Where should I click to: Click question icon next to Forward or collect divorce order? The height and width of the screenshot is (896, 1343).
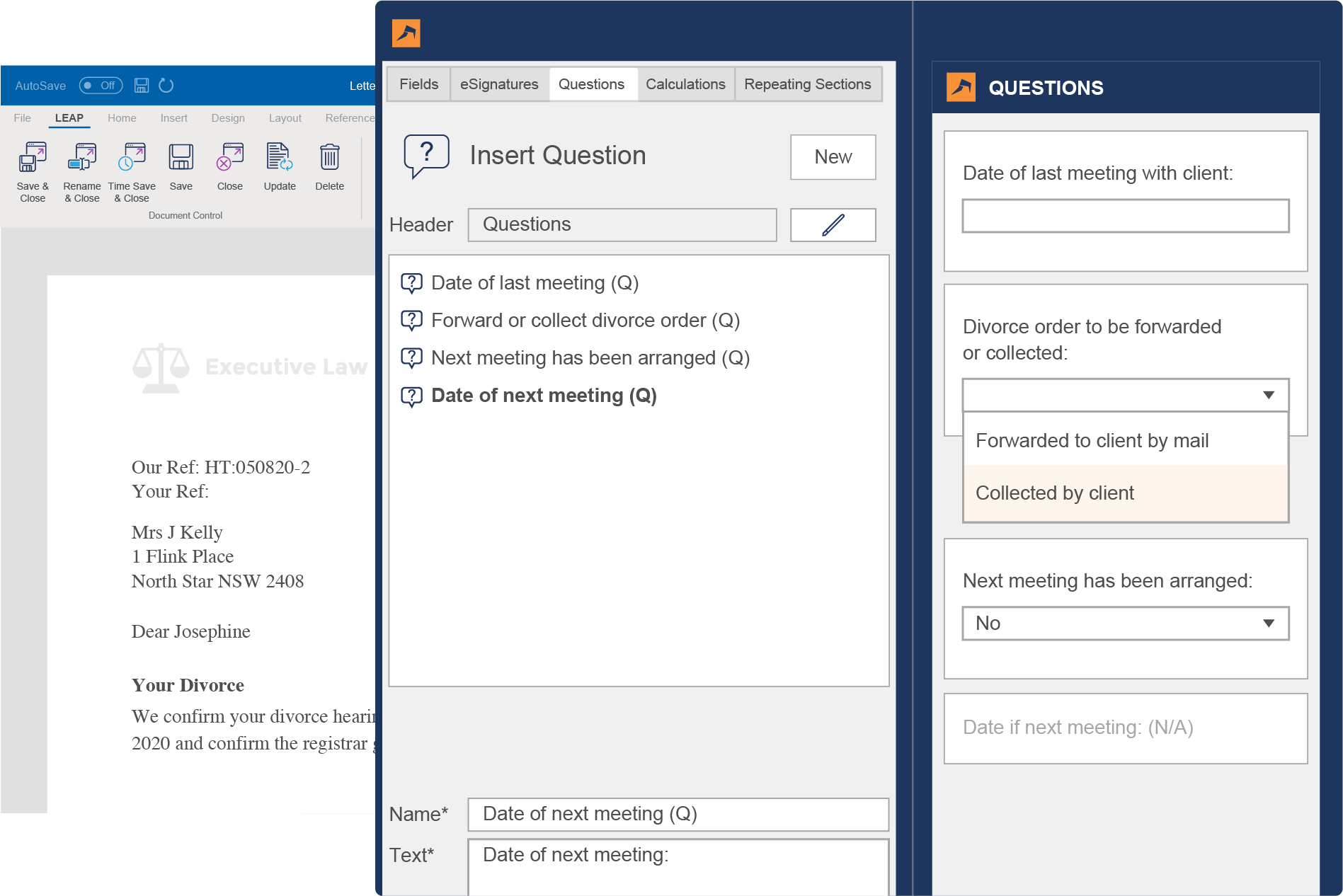(x=412, y=321)
